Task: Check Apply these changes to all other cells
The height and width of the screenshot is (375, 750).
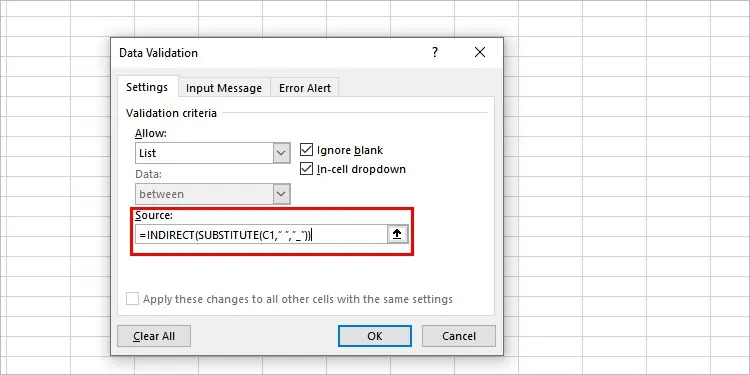Action: coord(132,299)
